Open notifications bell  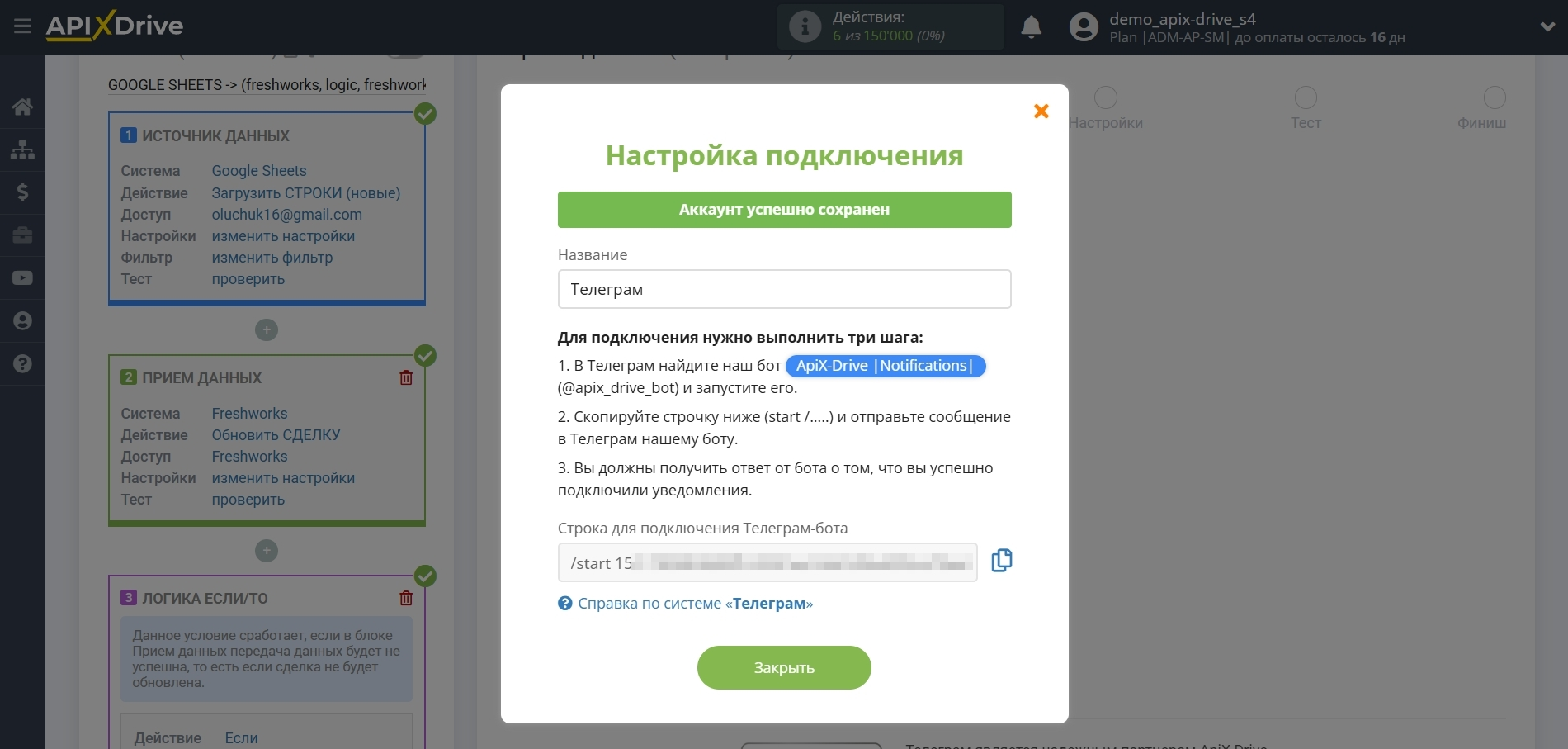(1031, 27)
